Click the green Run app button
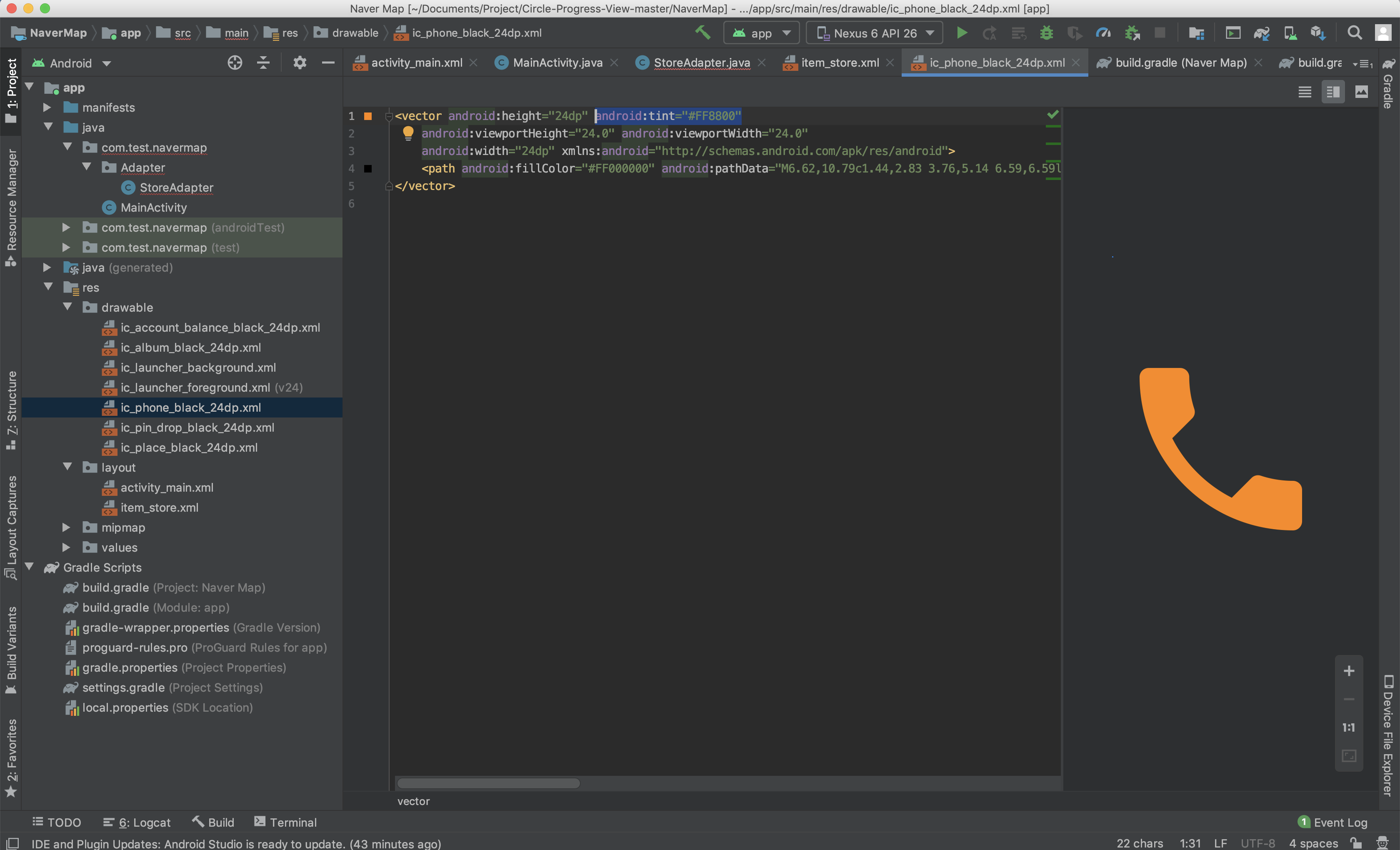The width and height of the screenshot is (1400, 850). (x=961, y=33)
